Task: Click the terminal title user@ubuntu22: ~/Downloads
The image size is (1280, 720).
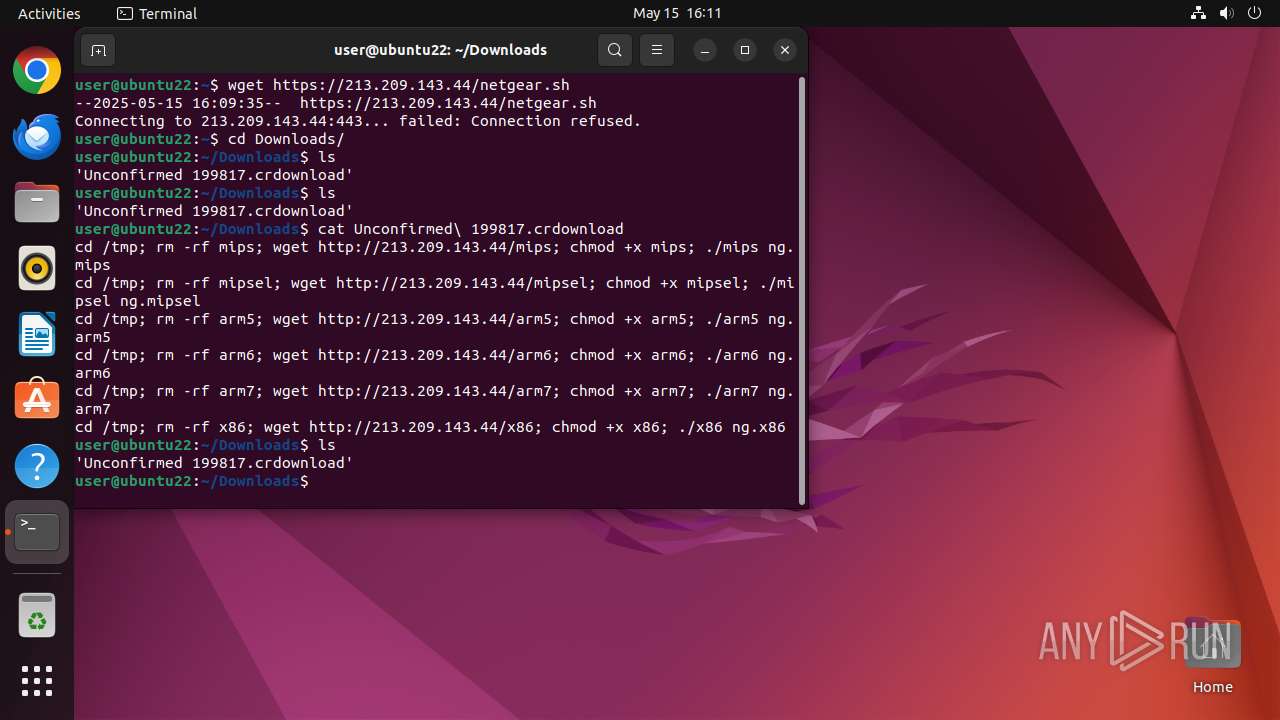Action: pyautogui.click(x=440, y=50)
